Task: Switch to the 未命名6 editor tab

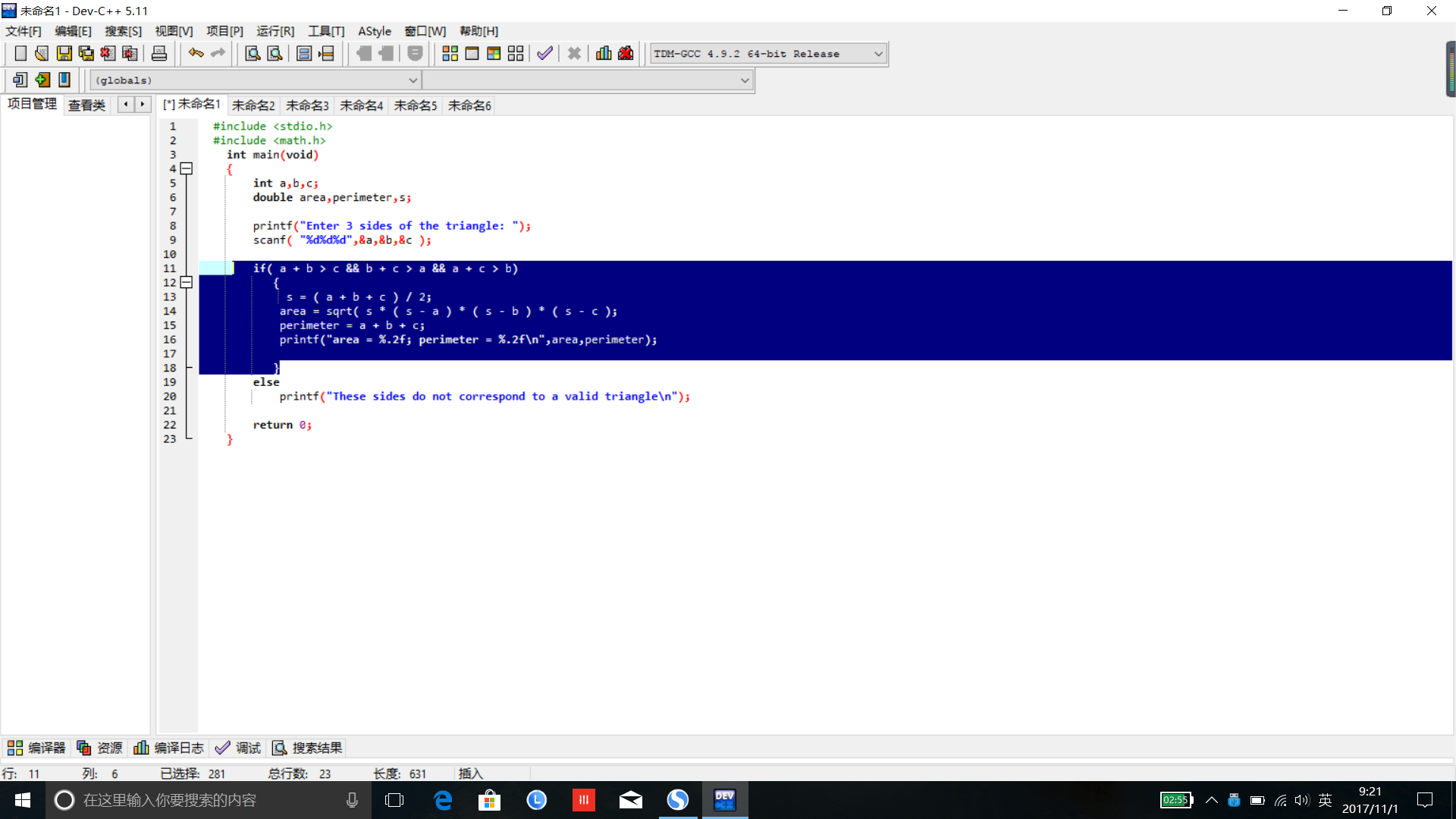Action: point(469,105)
